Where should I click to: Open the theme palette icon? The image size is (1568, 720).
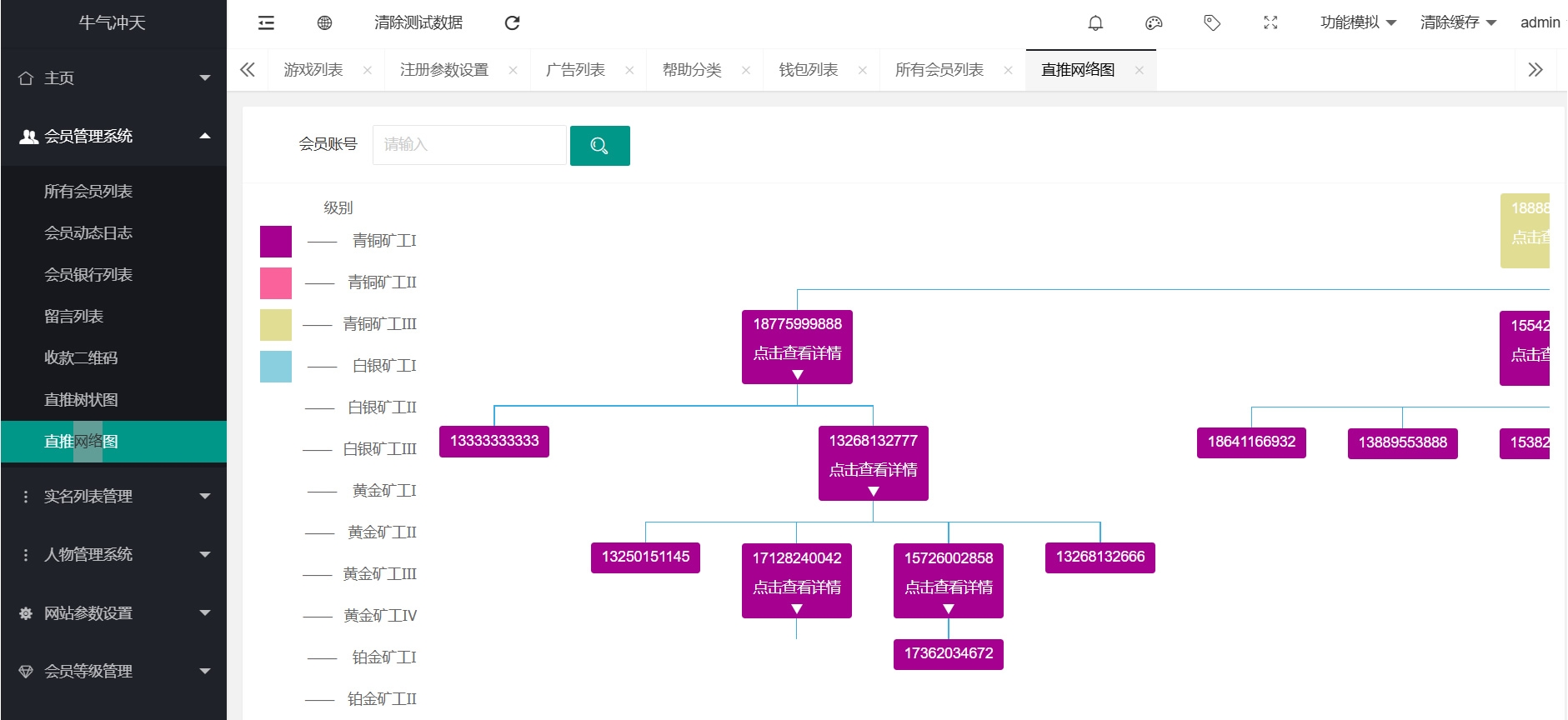pos(1154,23)
